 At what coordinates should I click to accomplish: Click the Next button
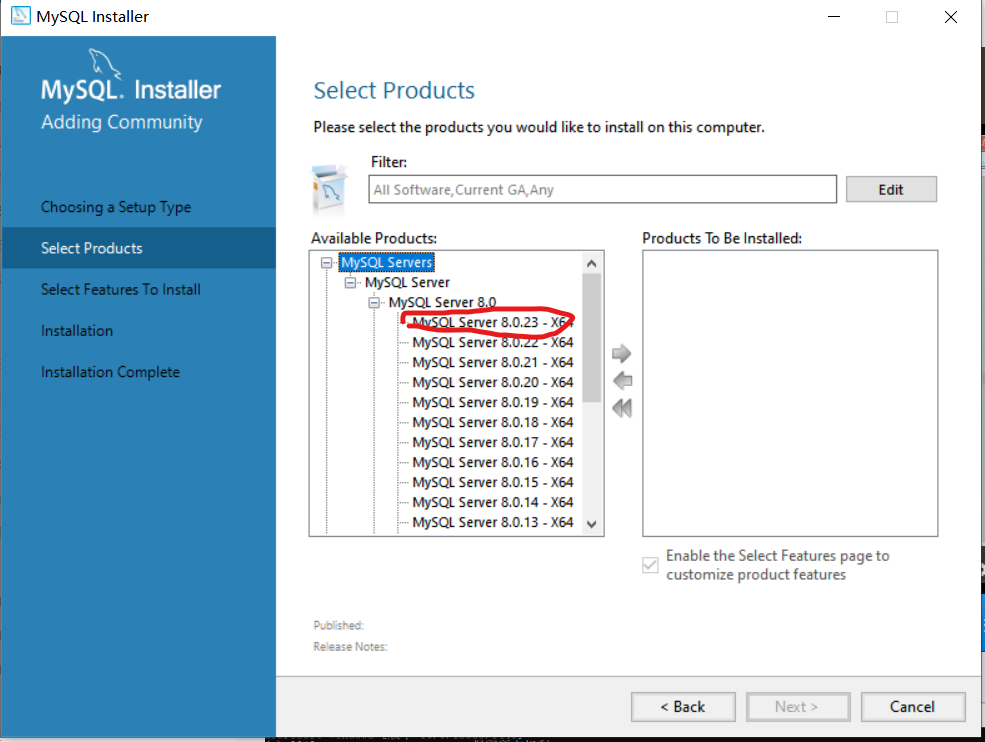(798, 707)
